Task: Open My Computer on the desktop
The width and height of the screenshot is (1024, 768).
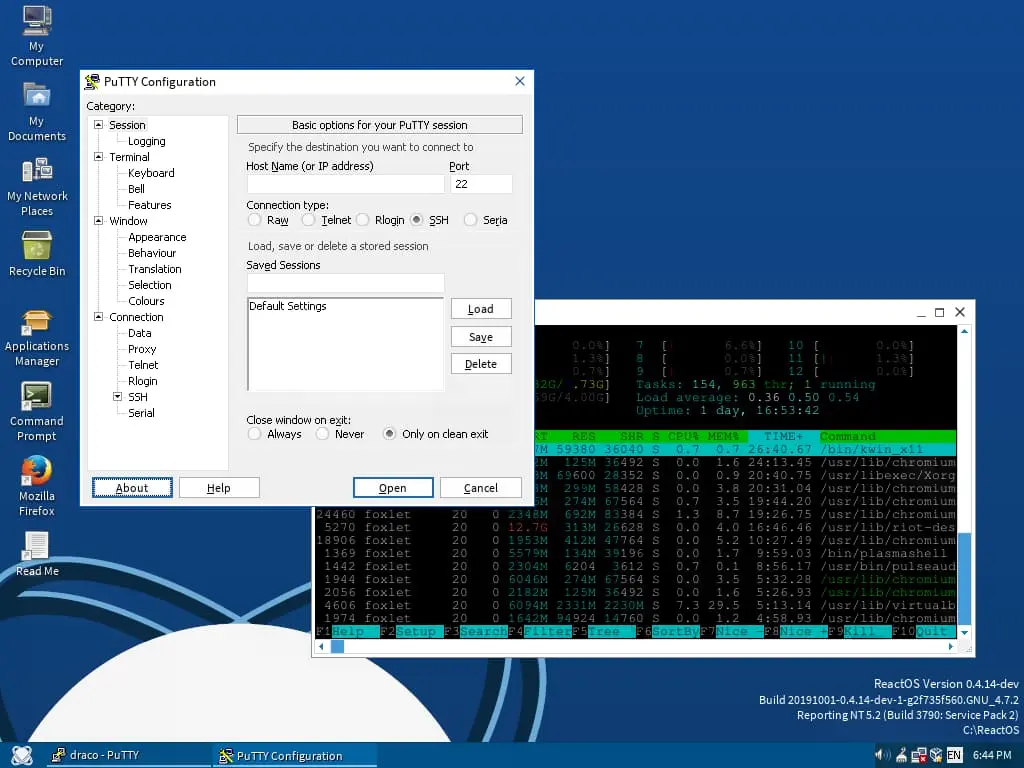Action: tap(37, 22)
